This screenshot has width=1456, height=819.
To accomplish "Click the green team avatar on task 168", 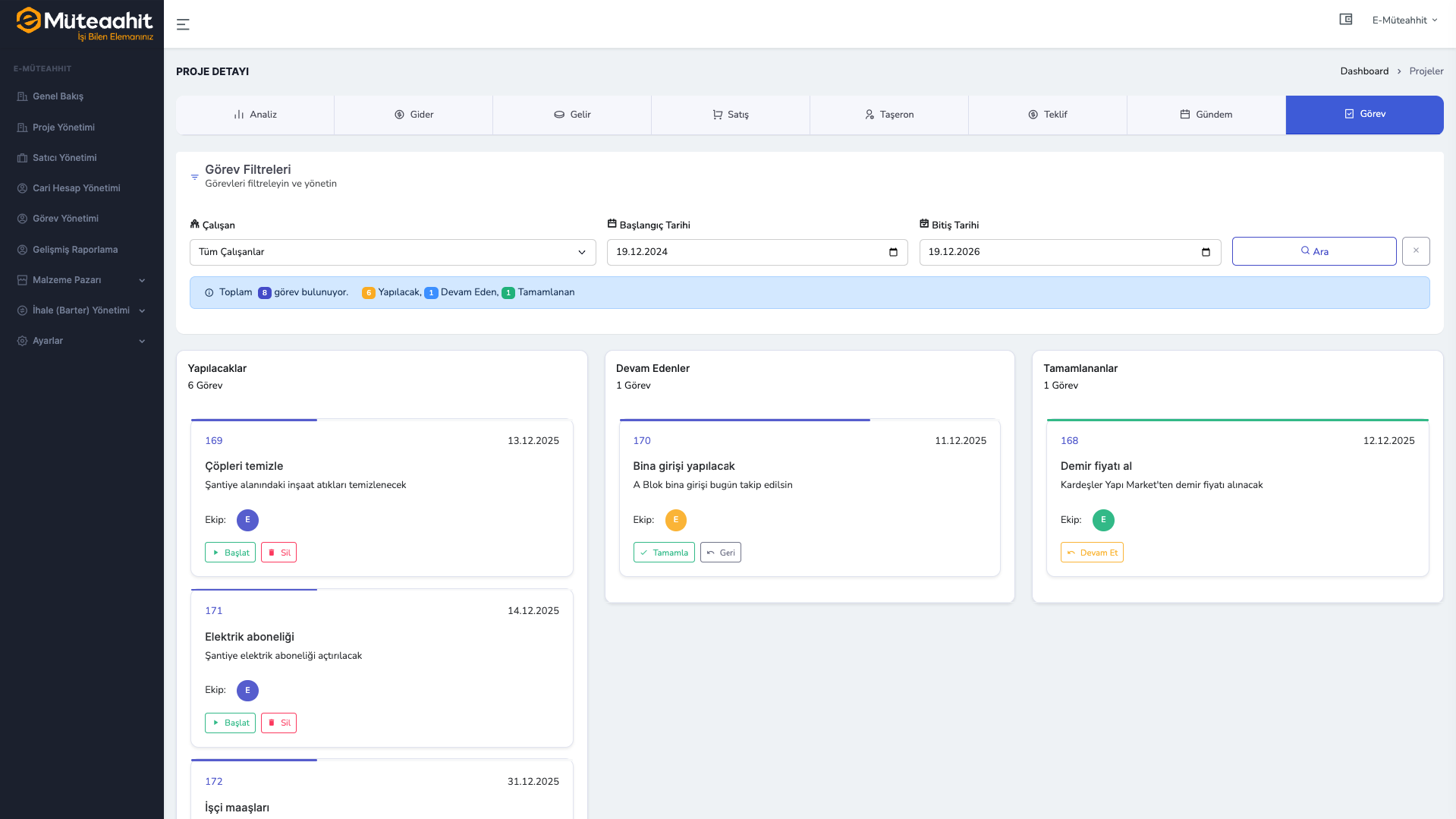I will [1102, 520].
